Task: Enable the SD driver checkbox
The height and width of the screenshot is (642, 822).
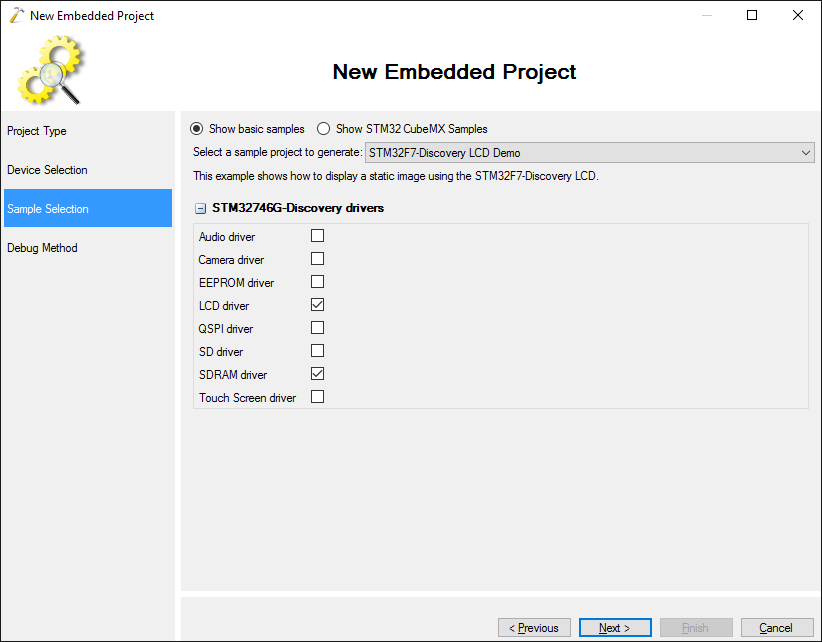Action: (317, 351)
